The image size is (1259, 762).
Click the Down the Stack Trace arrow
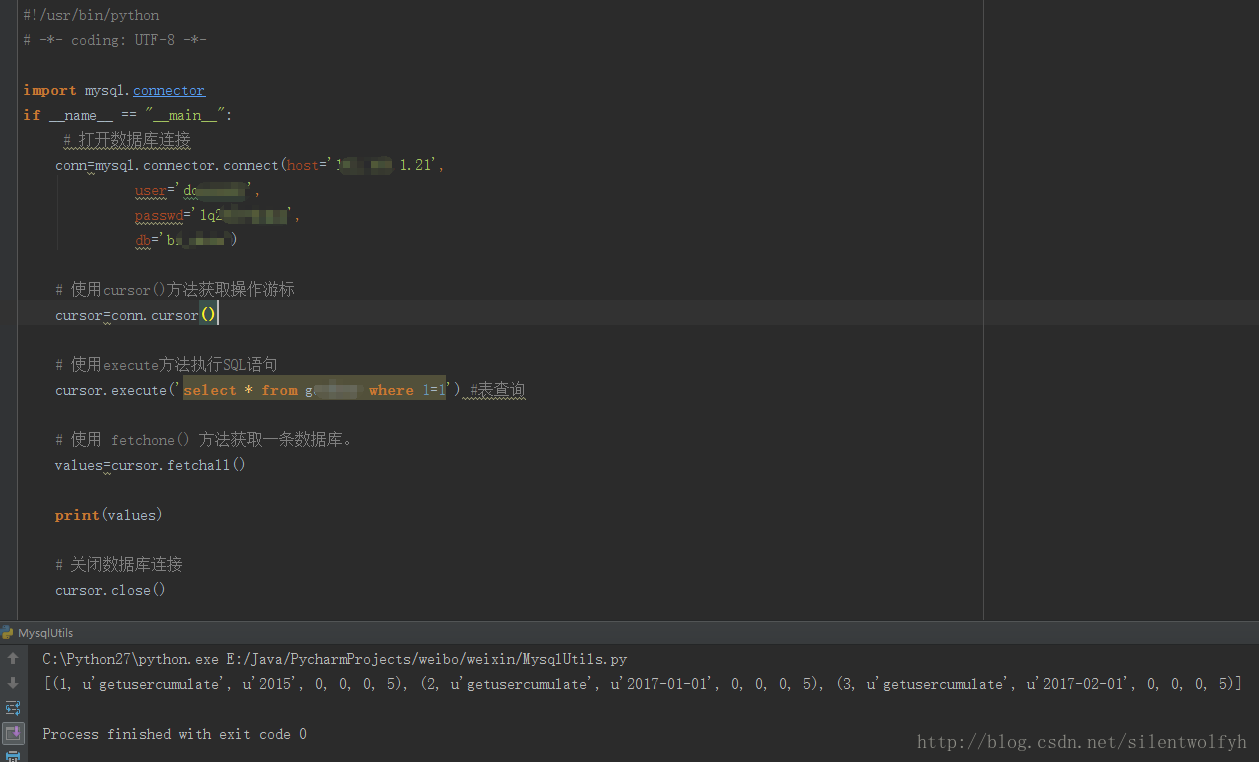point(13,683)
